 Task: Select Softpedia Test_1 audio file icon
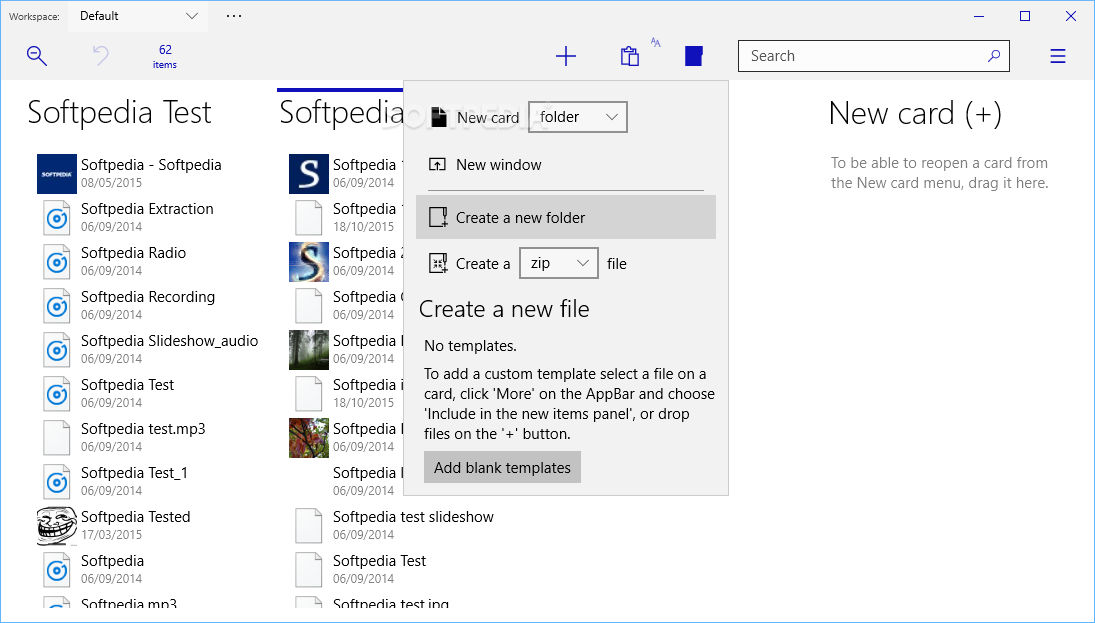point(57,482)
